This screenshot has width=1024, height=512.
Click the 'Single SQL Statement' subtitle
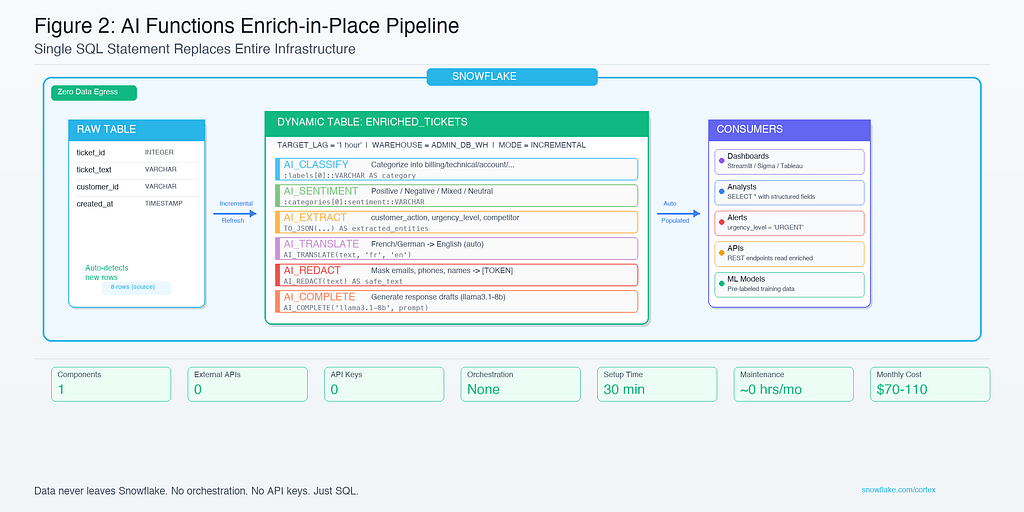(x=195, y=49)
